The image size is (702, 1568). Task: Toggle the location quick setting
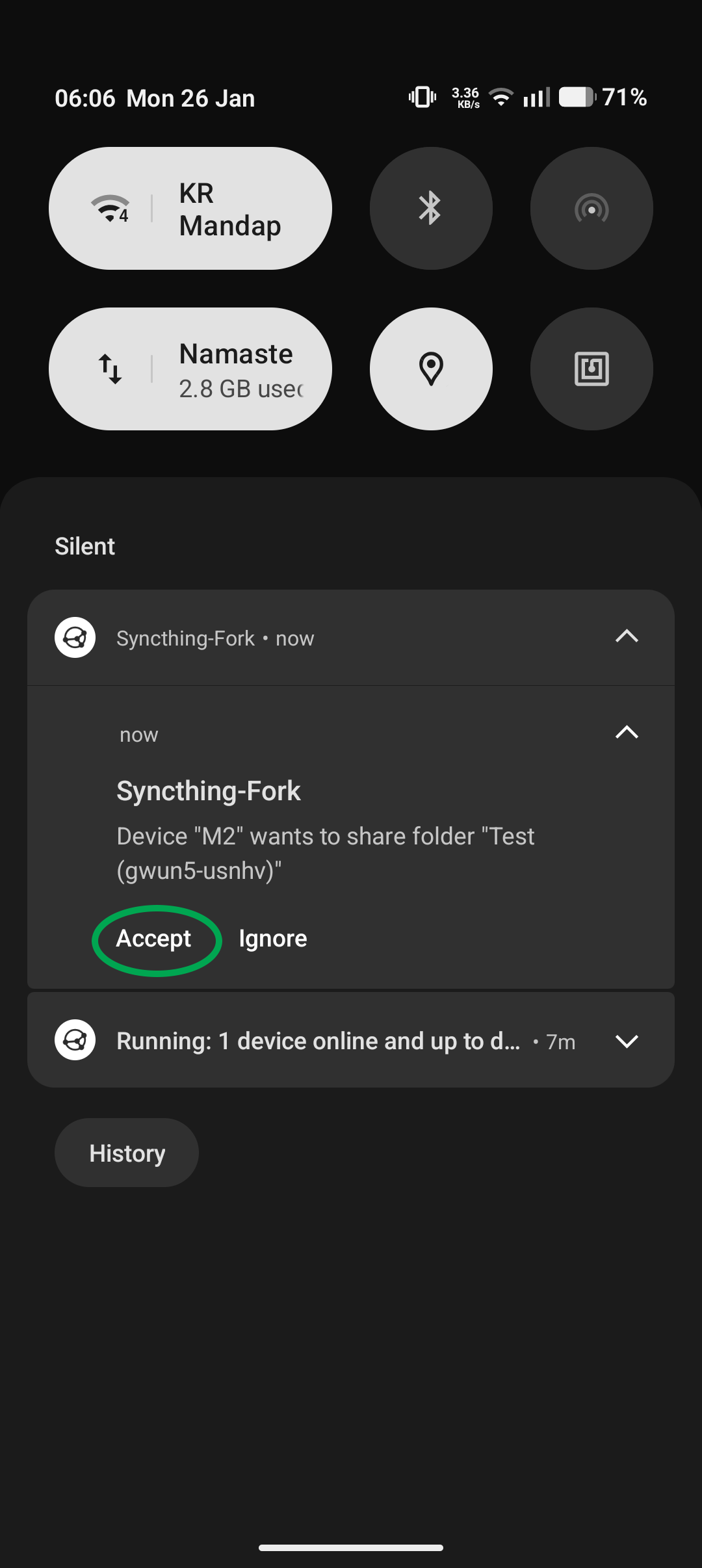pyautogui.click(x=430, y=369)
